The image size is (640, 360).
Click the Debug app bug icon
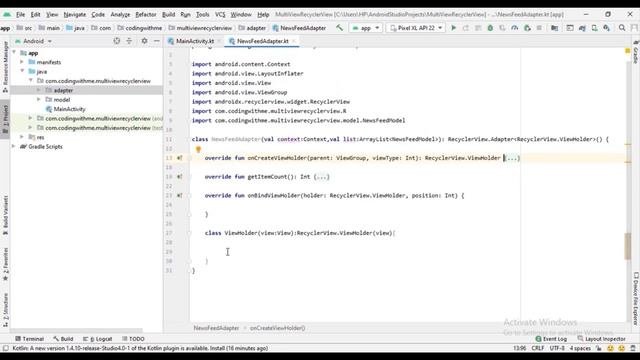point(490,28)
